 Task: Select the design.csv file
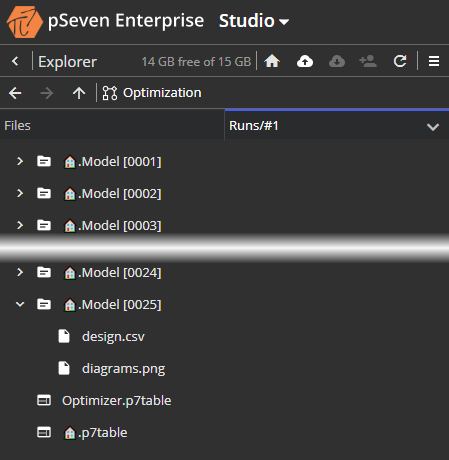tap(113, 337)
